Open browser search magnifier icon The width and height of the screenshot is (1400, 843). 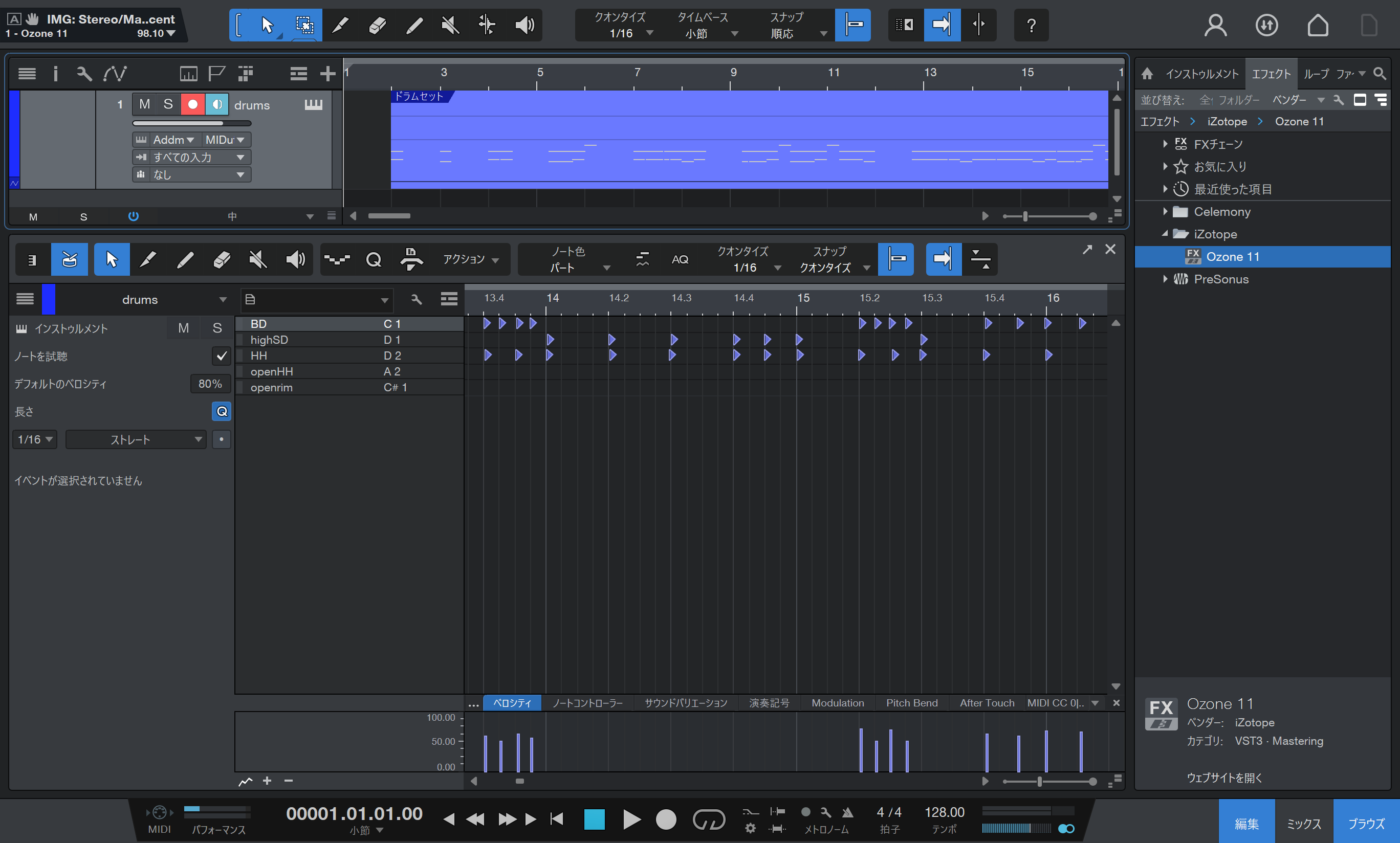pos(1379,74)
